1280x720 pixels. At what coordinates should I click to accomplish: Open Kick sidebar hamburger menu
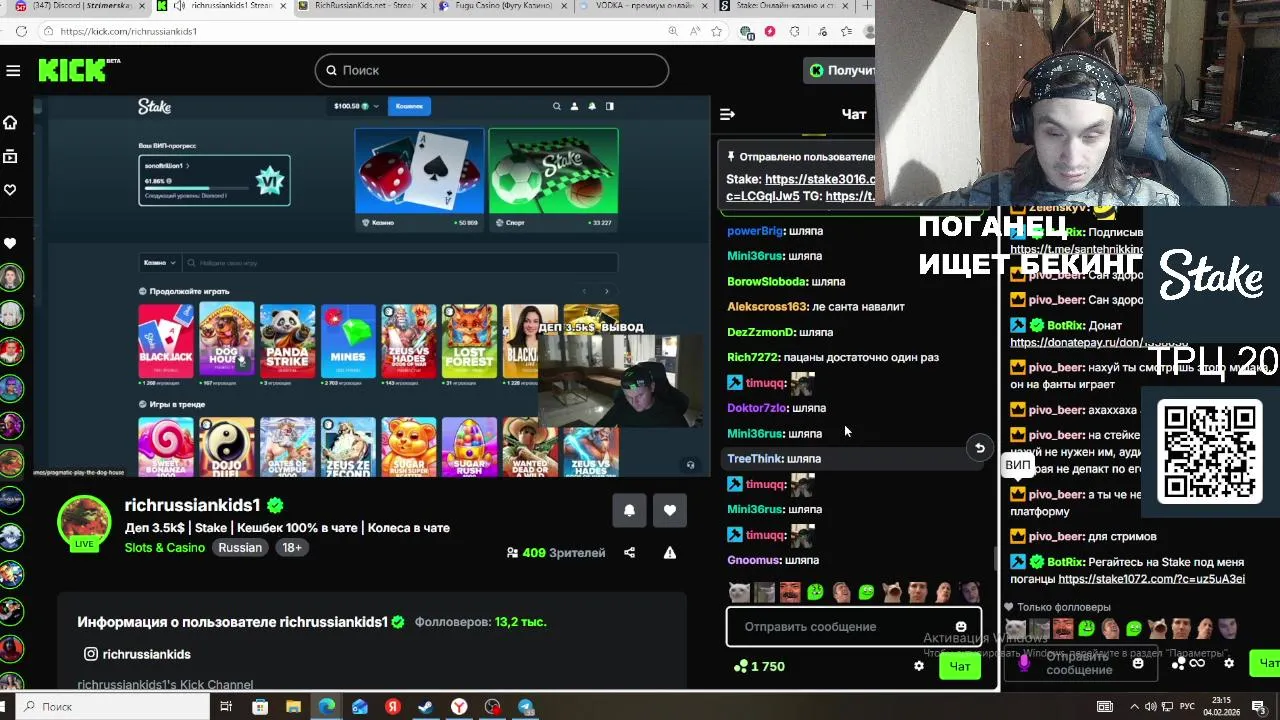(13, 70)
